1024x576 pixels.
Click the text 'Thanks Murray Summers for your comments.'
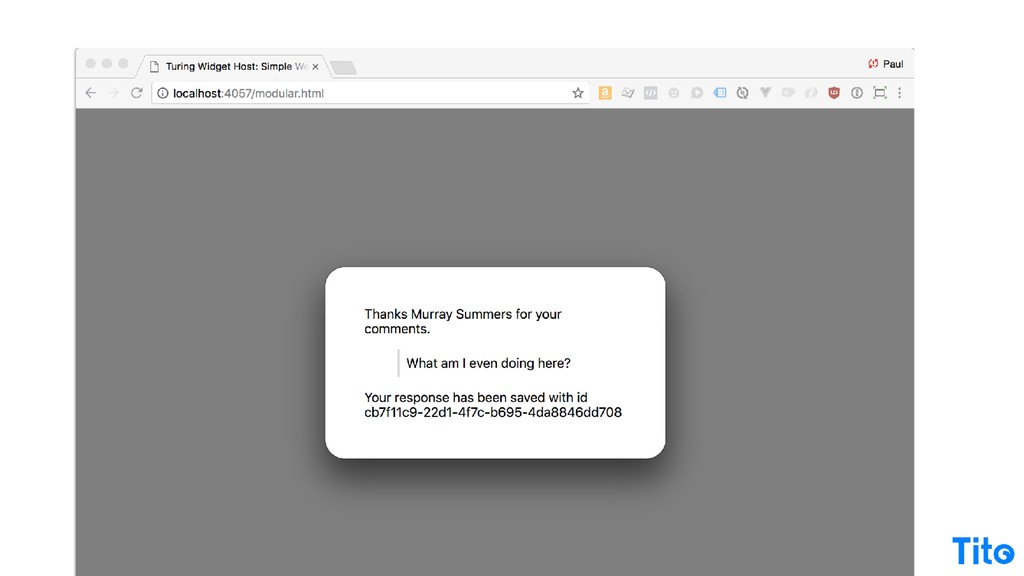coord(463,321)
